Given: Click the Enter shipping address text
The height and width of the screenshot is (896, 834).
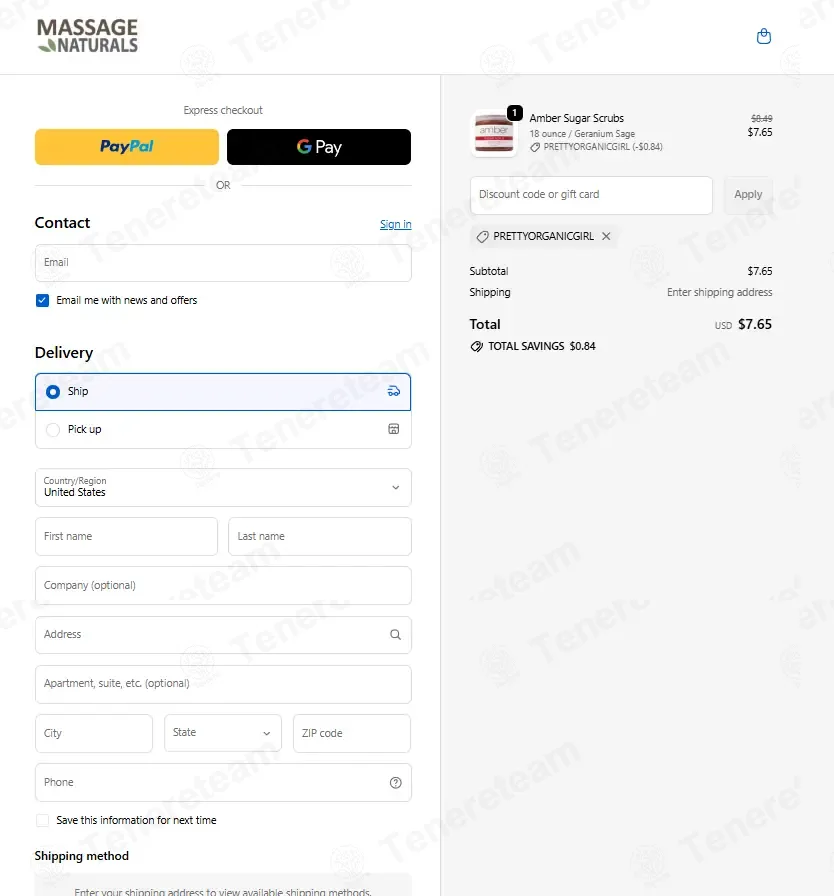Looking at the screenshot, I should [719, 293].
